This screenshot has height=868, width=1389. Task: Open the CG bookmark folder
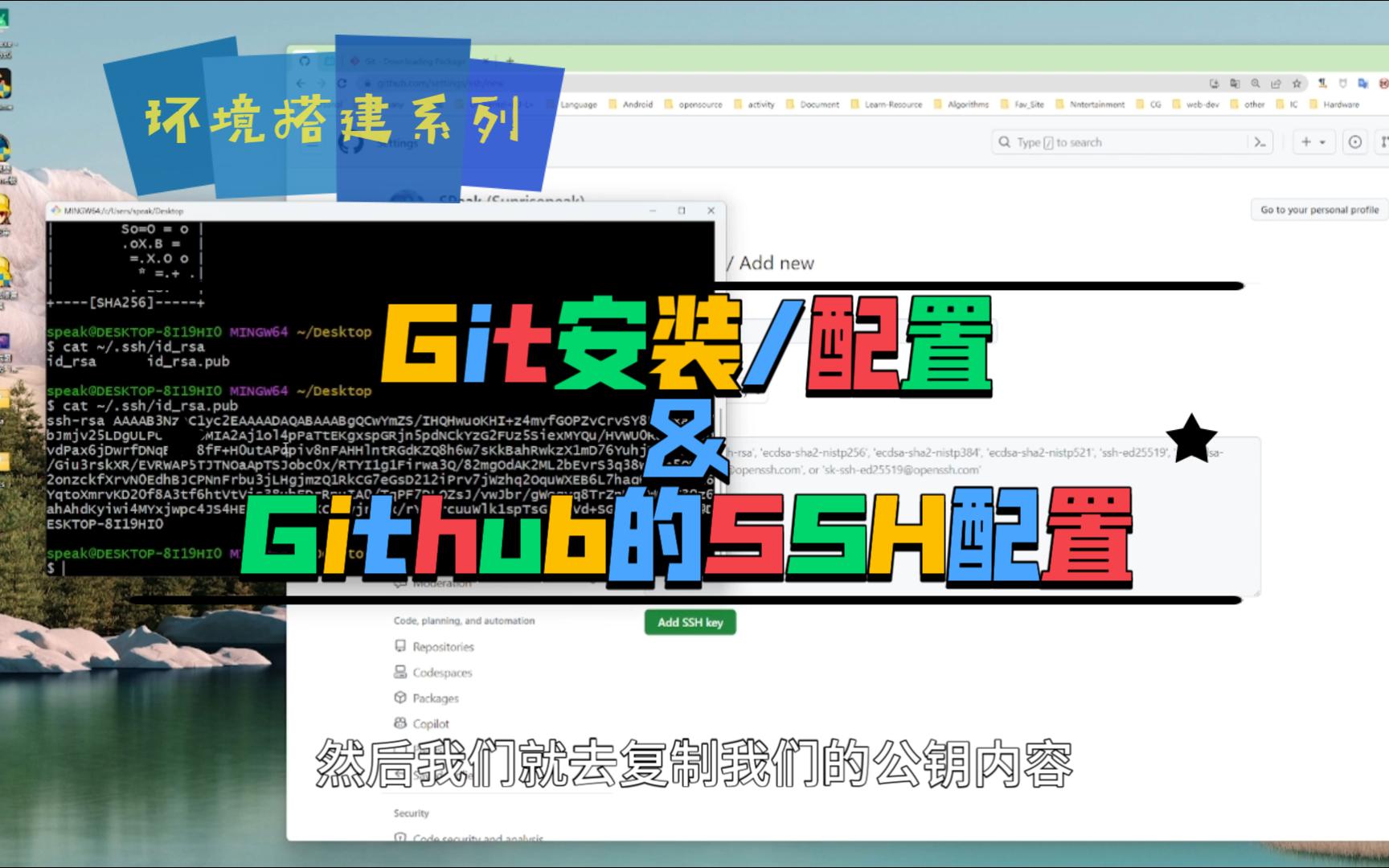click(1149, 104)
